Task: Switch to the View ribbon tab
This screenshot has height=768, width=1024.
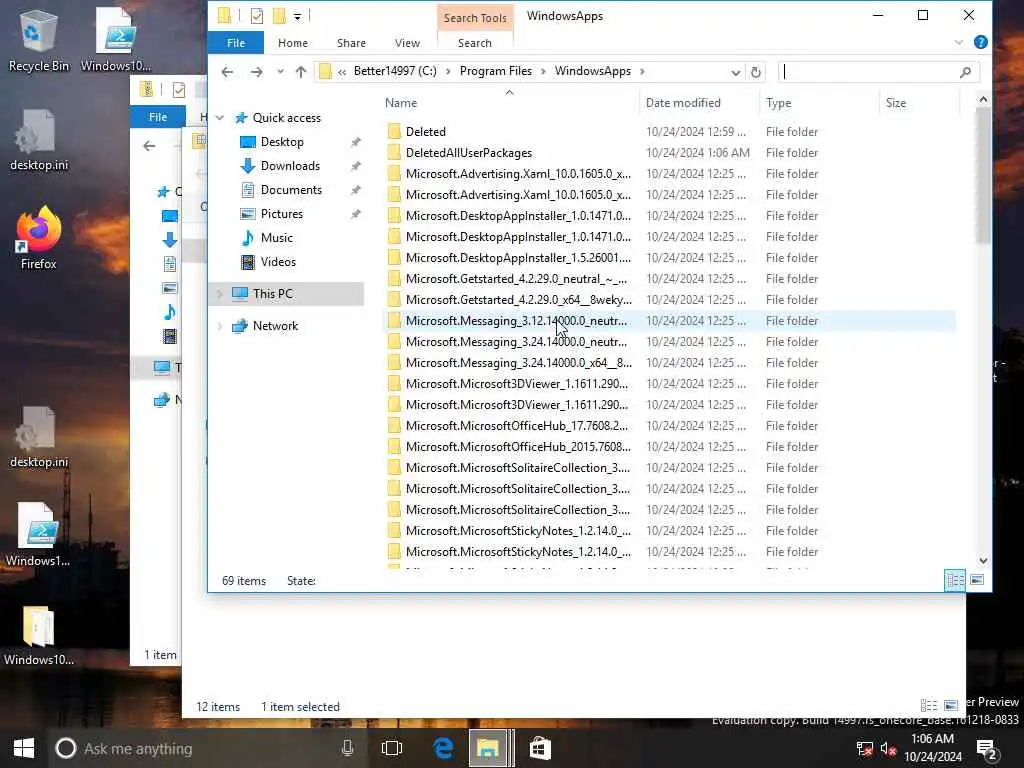Action: (x=407, y=43)
